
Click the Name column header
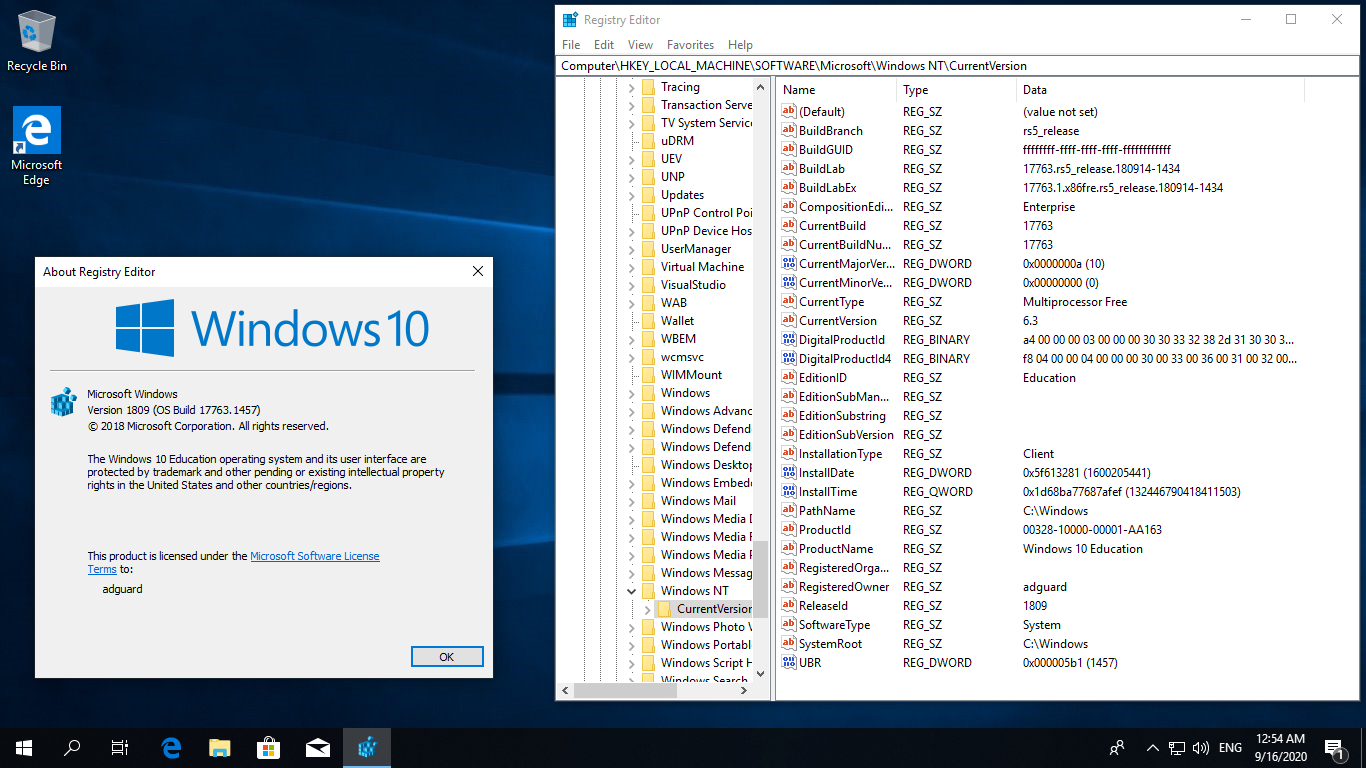pos(838,90)
